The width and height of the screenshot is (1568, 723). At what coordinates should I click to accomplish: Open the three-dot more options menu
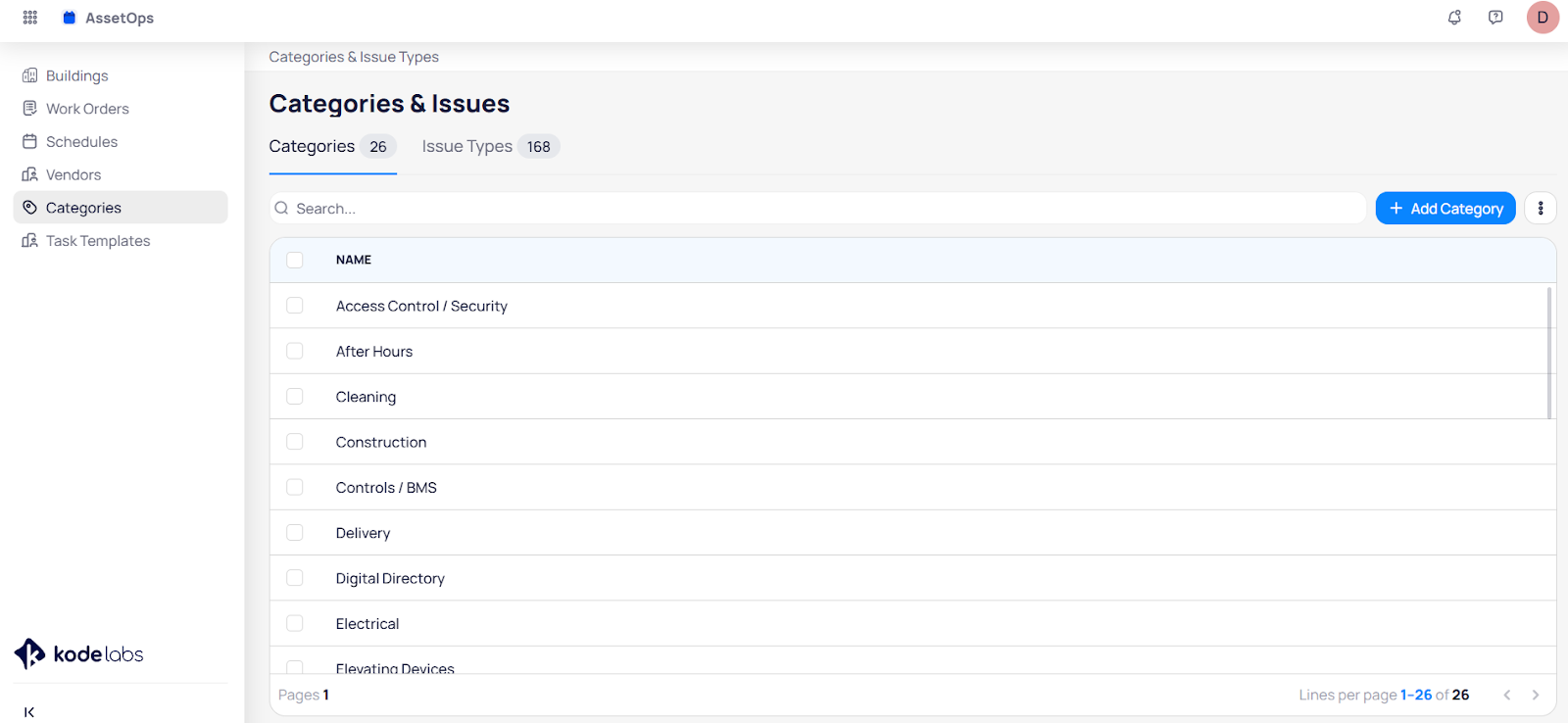(x=1541, y=209)
